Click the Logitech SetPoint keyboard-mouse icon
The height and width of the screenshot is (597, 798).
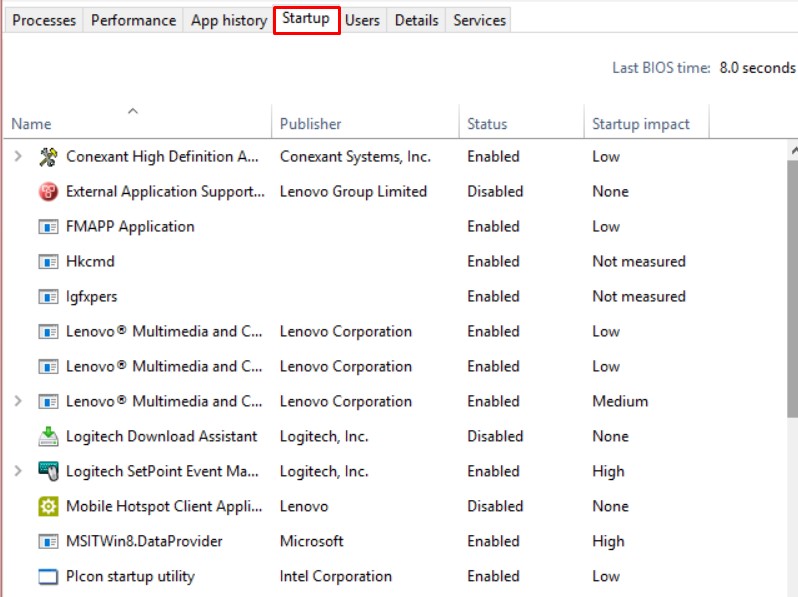pyautogui.click(x=48, y=471)
